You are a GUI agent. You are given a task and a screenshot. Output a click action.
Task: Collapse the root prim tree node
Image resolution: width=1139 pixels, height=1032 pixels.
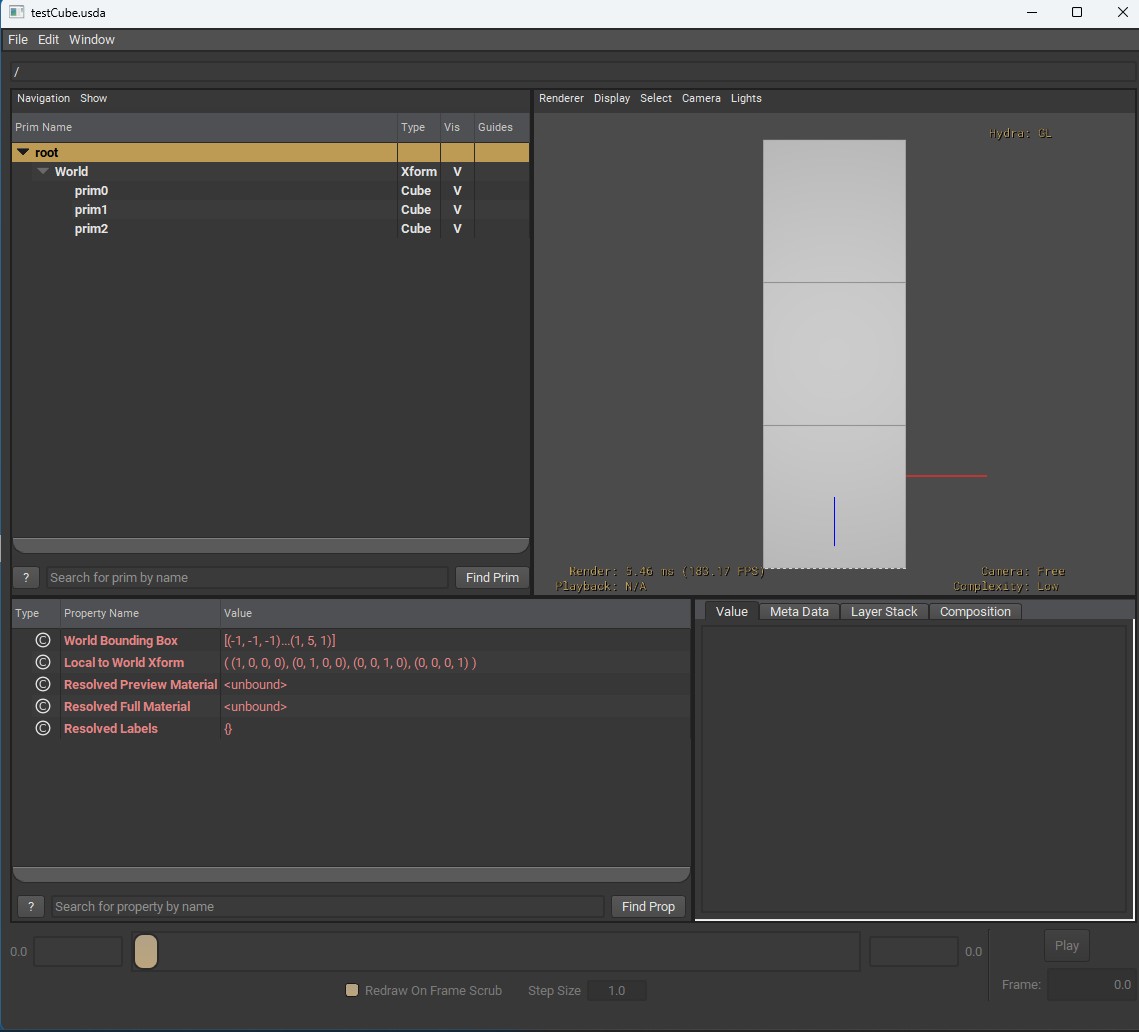tap(24, 153)
